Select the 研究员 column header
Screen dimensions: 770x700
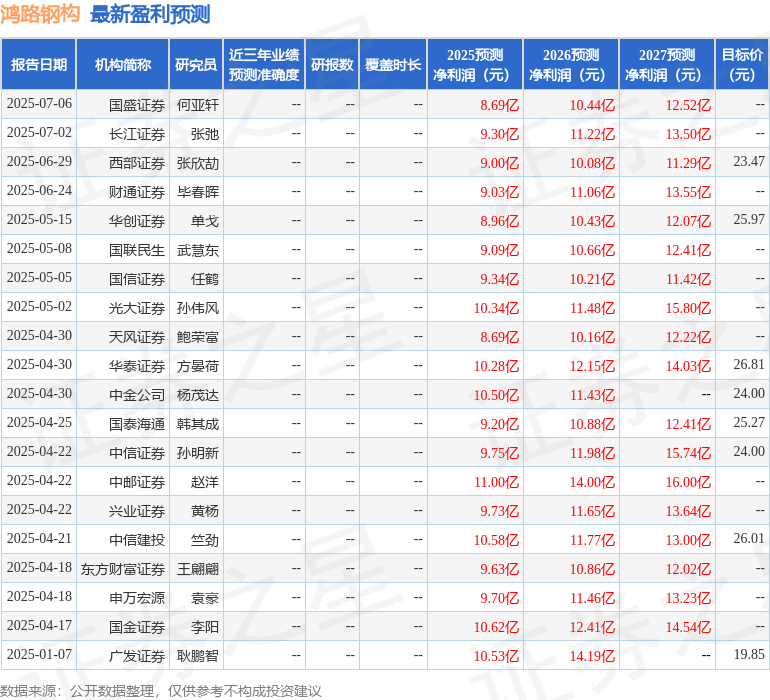pyautogui.click(x=196, y=65)
